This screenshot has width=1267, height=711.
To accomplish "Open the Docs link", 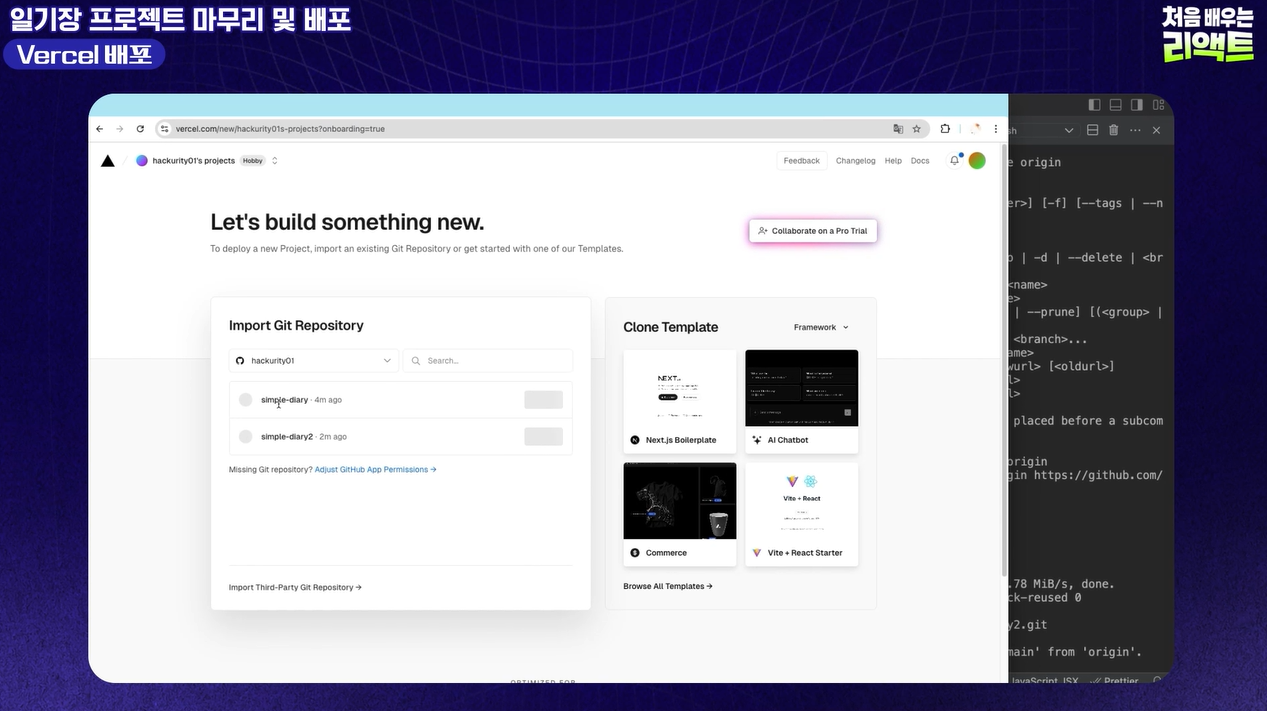I will [x=920, y=160].
